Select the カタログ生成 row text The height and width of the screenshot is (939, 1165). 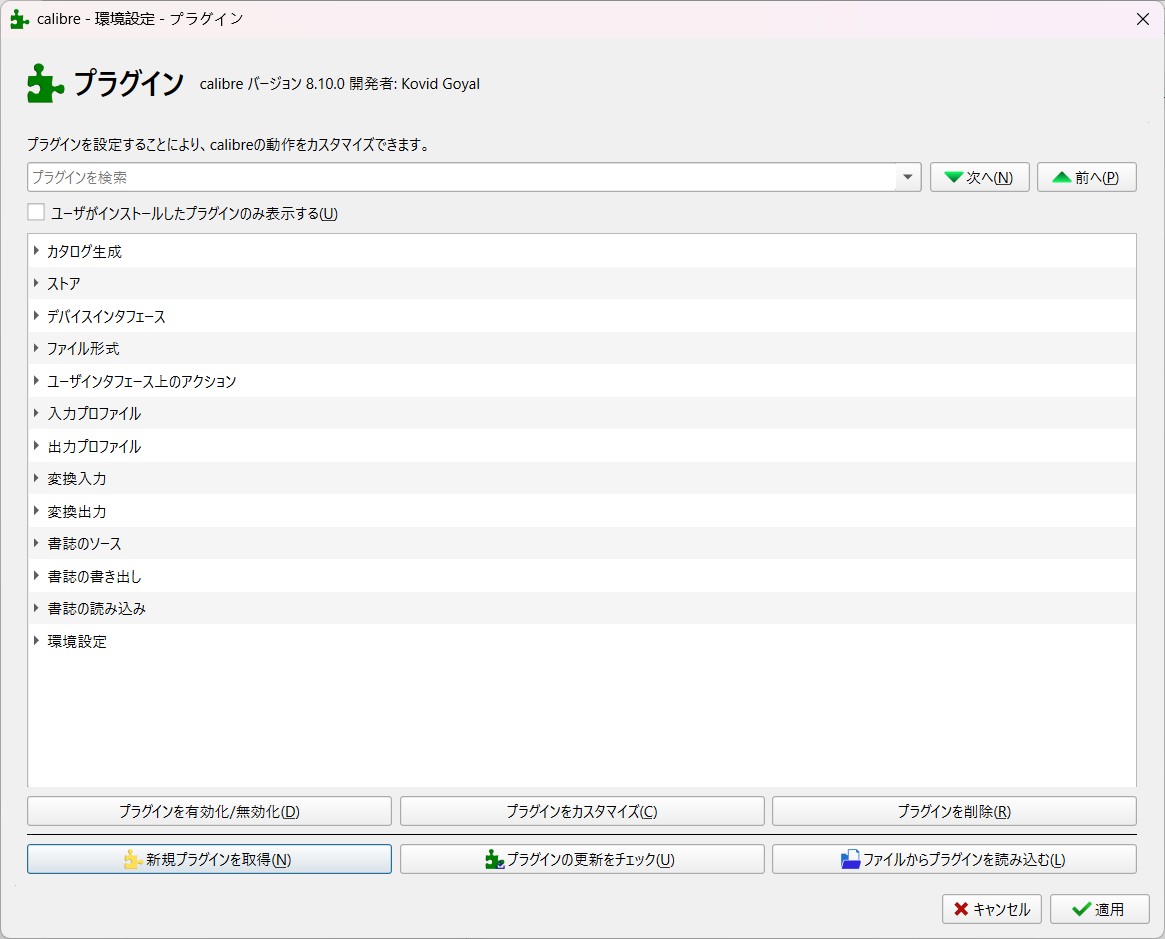click(x=84, y=251)
